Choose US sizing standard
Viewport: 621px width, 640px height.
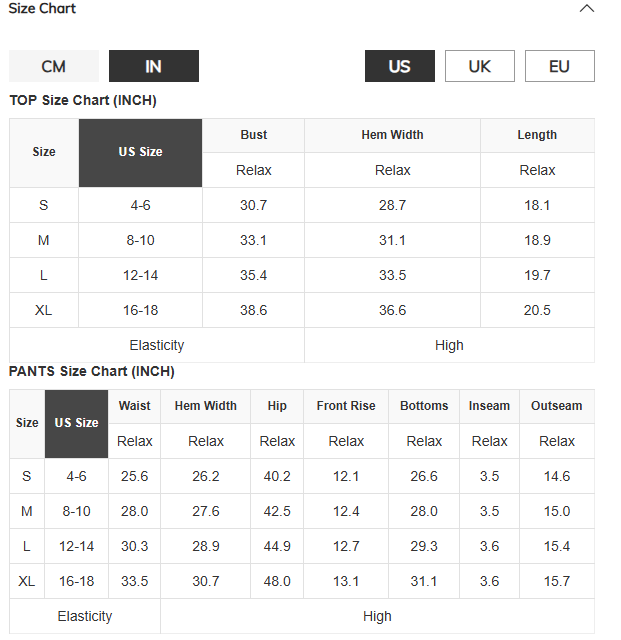coord(400,66)
